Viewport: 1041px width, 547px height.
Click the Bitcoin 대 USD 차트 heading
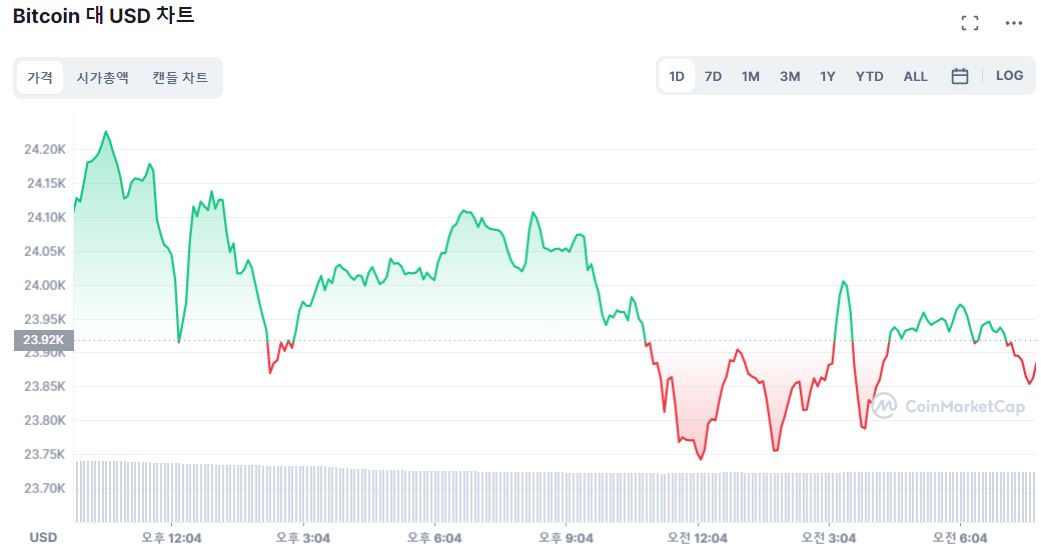pos(103,17)
